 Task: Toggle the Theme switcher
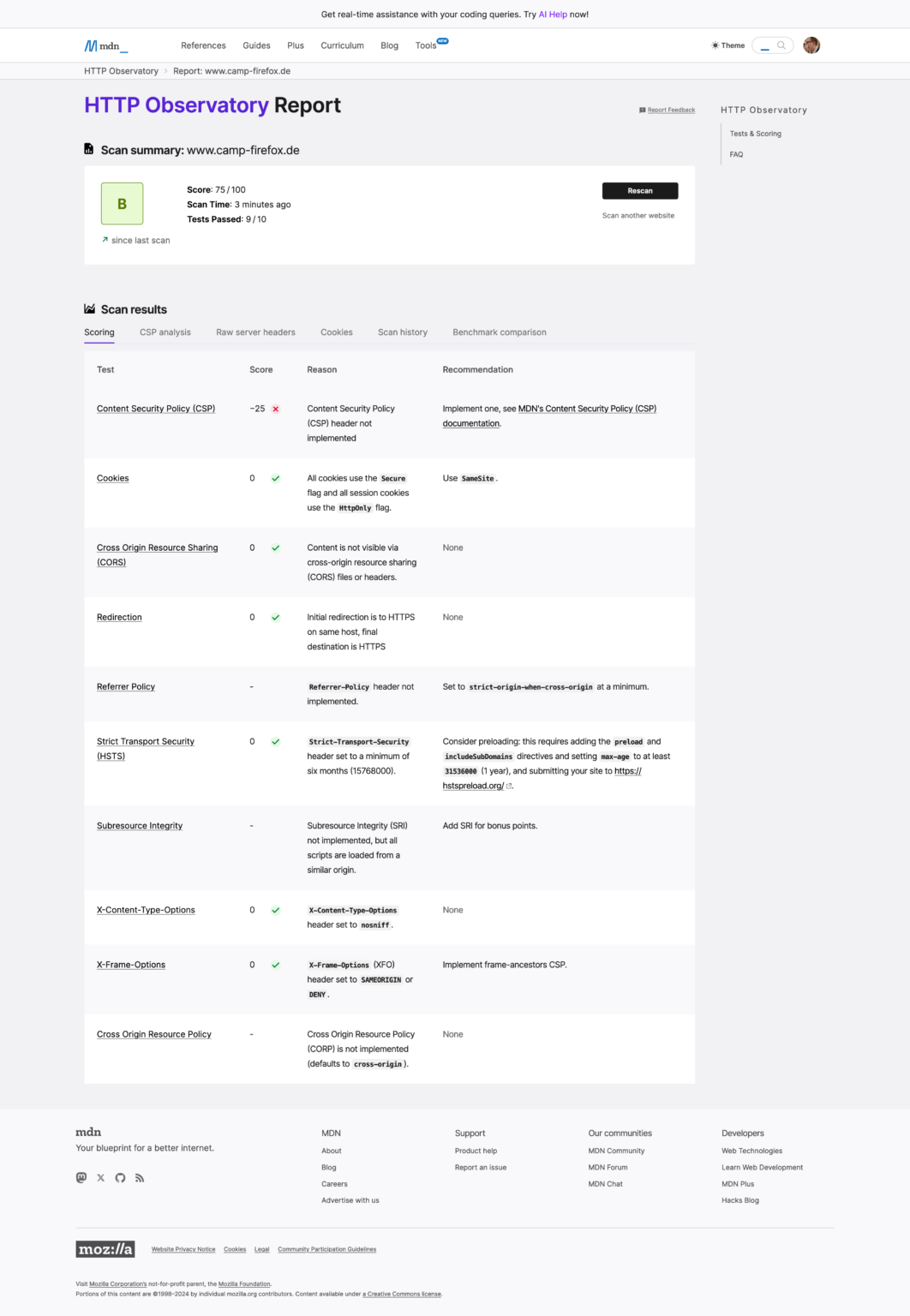(x=727, y=45)
